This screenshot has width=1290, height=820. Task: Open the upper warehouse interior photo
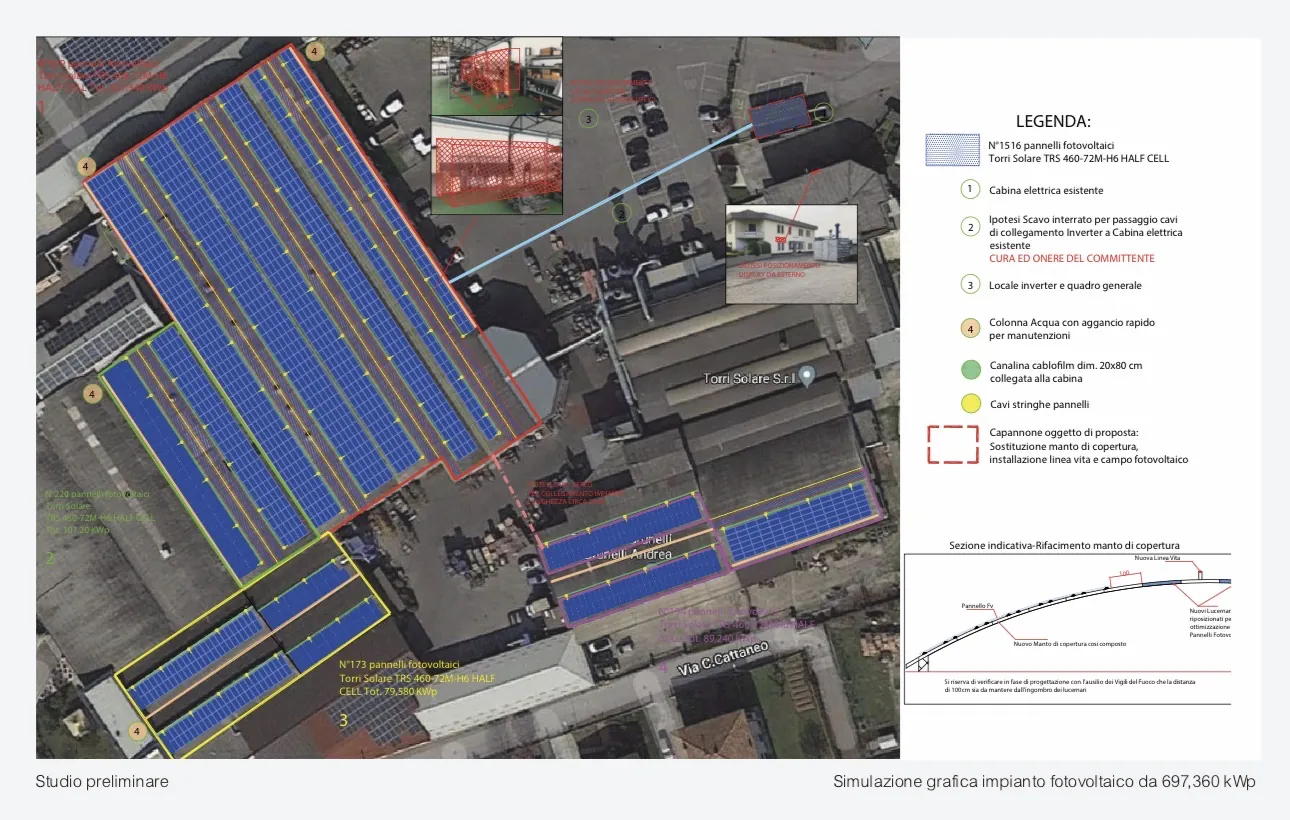[496, 75]
